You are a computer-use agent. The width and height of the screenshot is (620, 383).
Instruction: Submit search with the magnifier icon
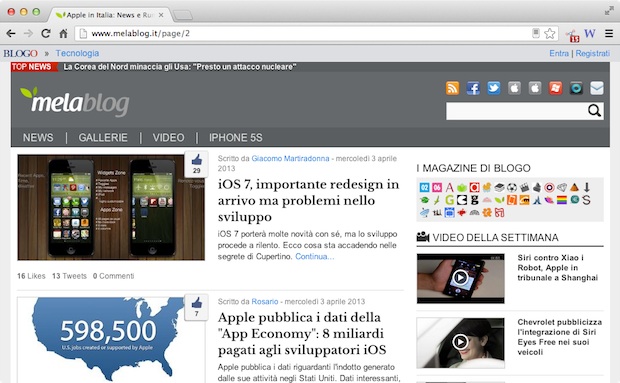(x=594, y=111)
